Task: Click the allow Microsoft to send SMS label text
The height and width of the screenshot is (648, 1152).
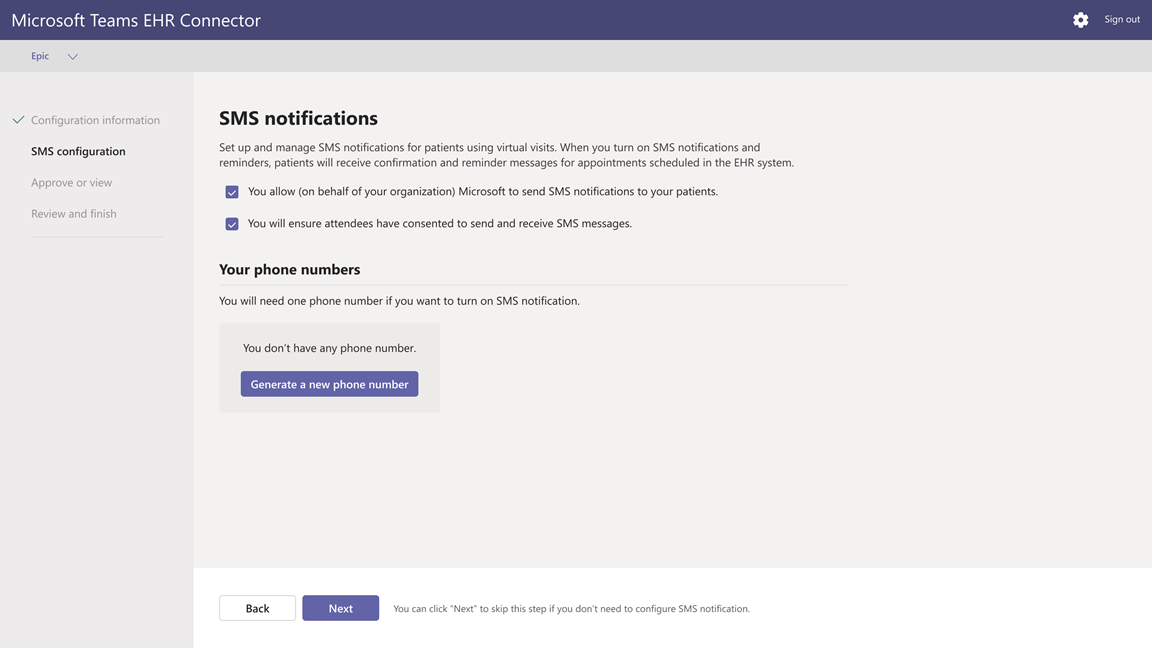Action: [483, 192]
